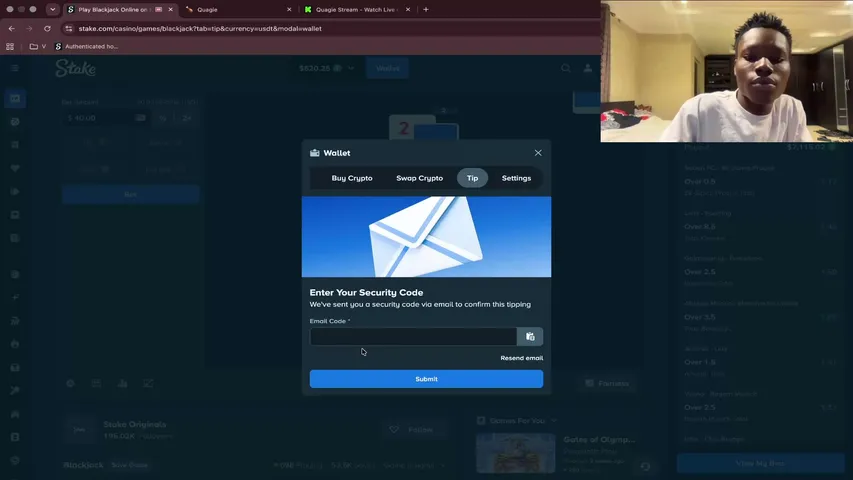Viewport: 853px width, 480px height.
Task: Close the Quagie browser tab
Action: coord(289,9)
